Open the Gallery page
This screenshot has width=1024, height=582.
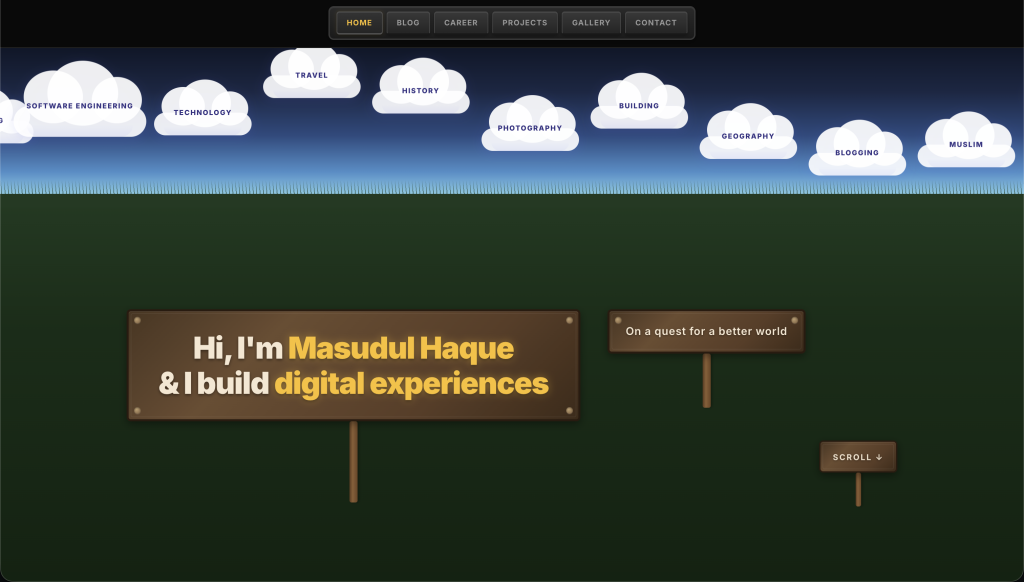(x=591, y=23)
